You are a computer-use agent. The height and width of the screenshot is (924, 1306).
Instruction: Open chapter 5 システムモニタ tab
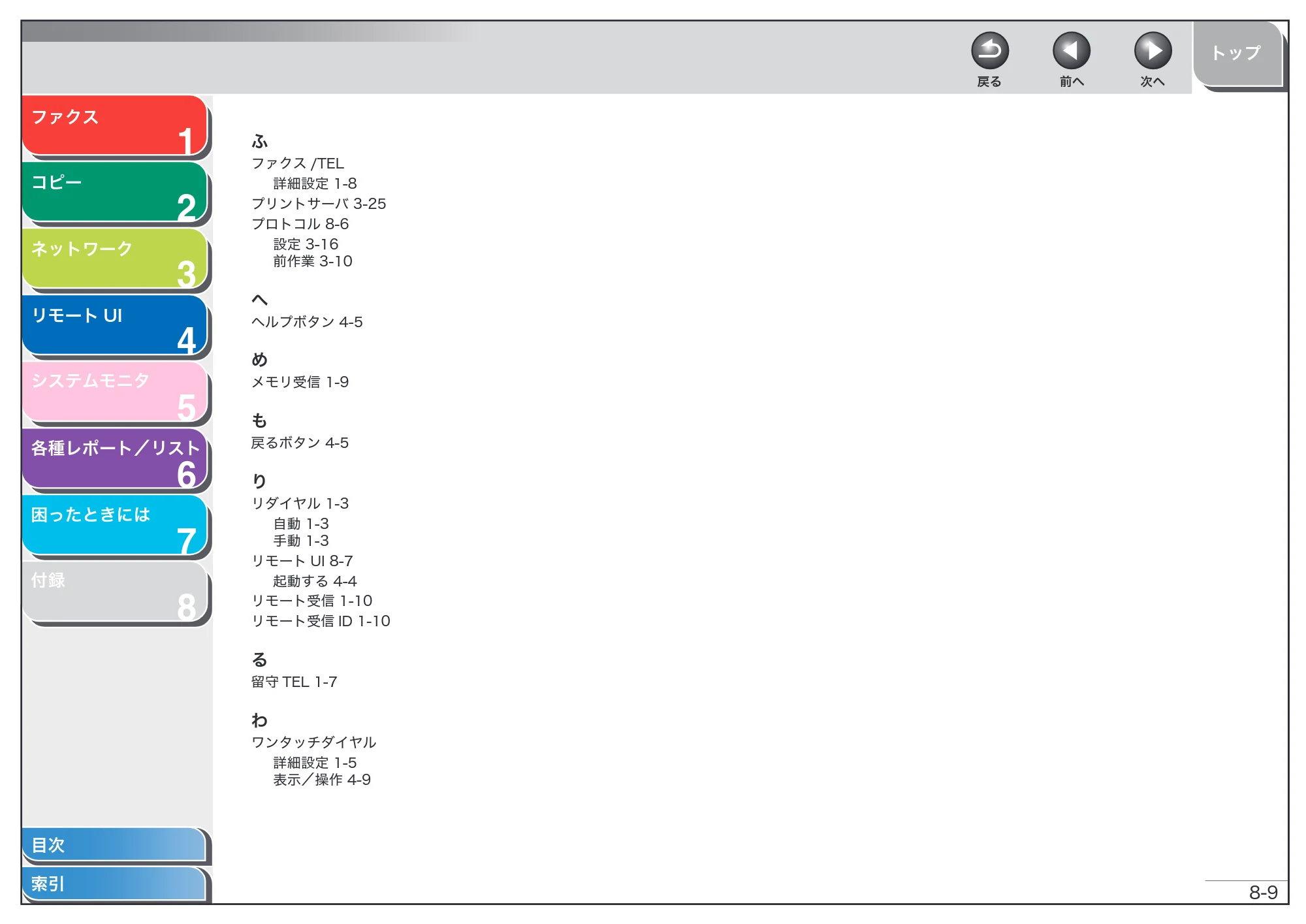[x=115, y=391]
